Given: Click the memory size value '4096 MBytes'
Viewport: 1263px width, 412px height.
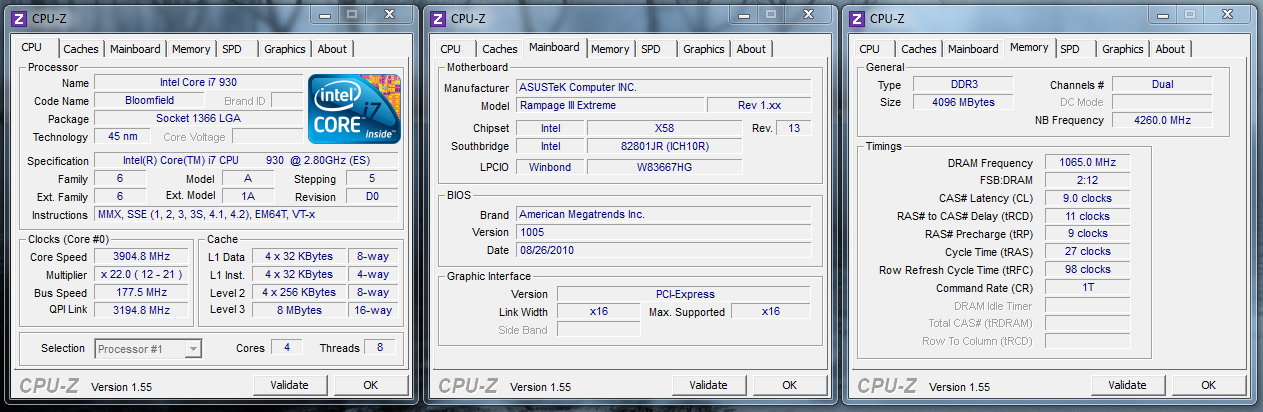Looking at the screenshot, I should click(x=962, y=103).
